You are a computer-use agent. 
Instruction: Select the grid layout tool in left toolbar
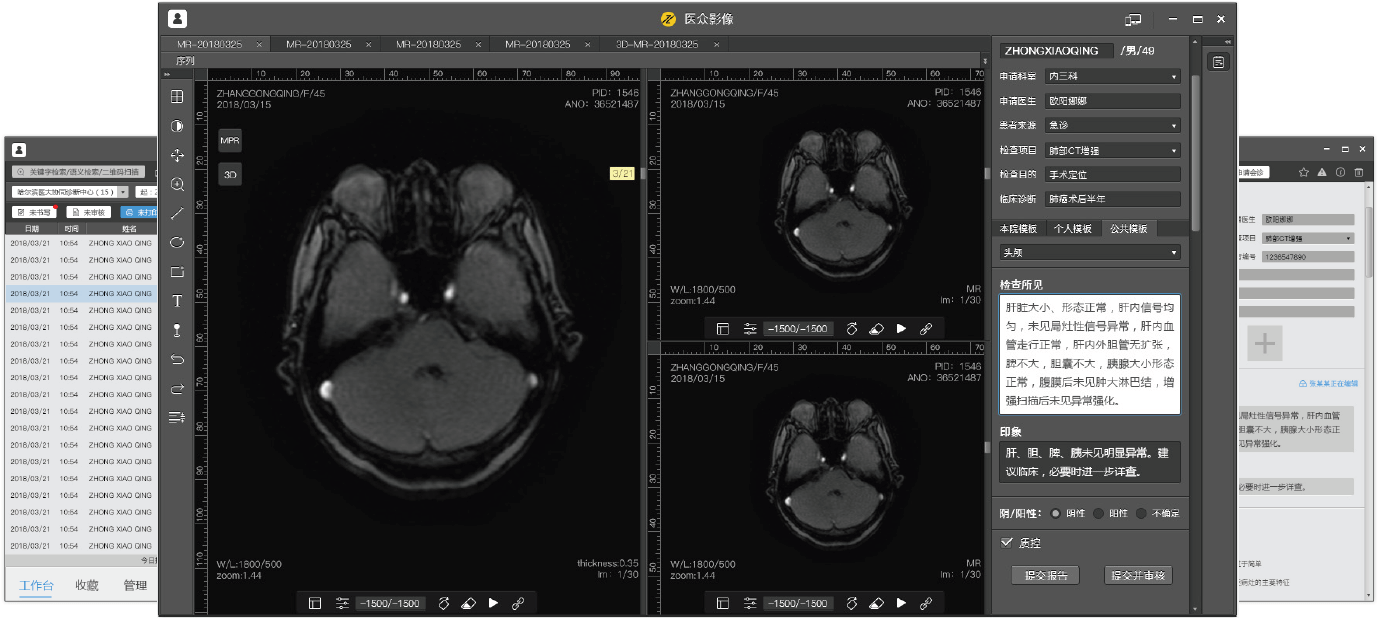point(177,97)
